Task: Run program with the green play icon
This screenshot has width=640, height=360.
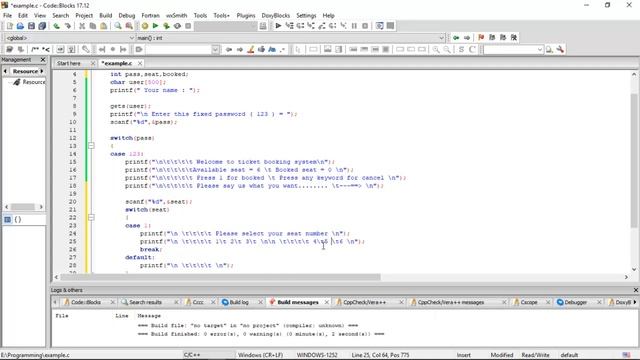Action: point(156,26)
